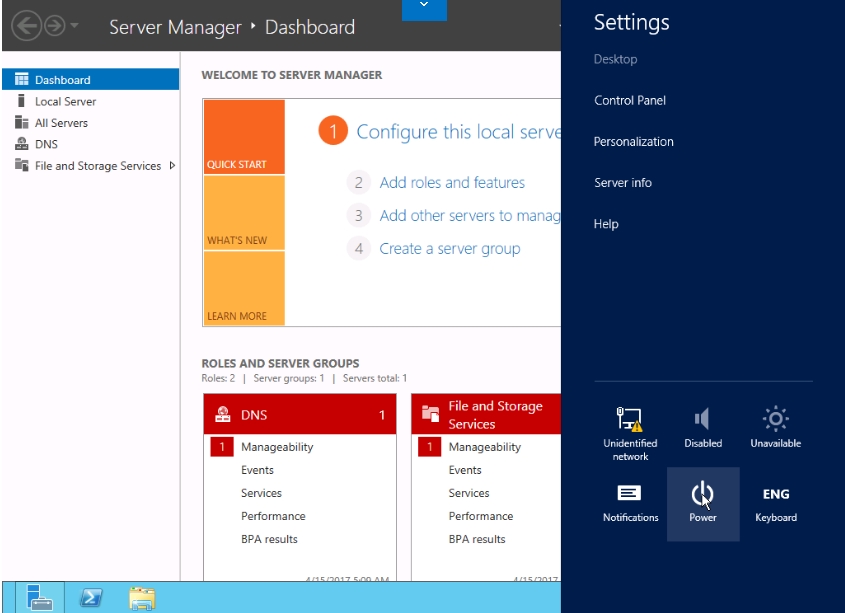The image size is (845, 613).
Task: Click the Local Server icon in sidebar
Action: 22,101
